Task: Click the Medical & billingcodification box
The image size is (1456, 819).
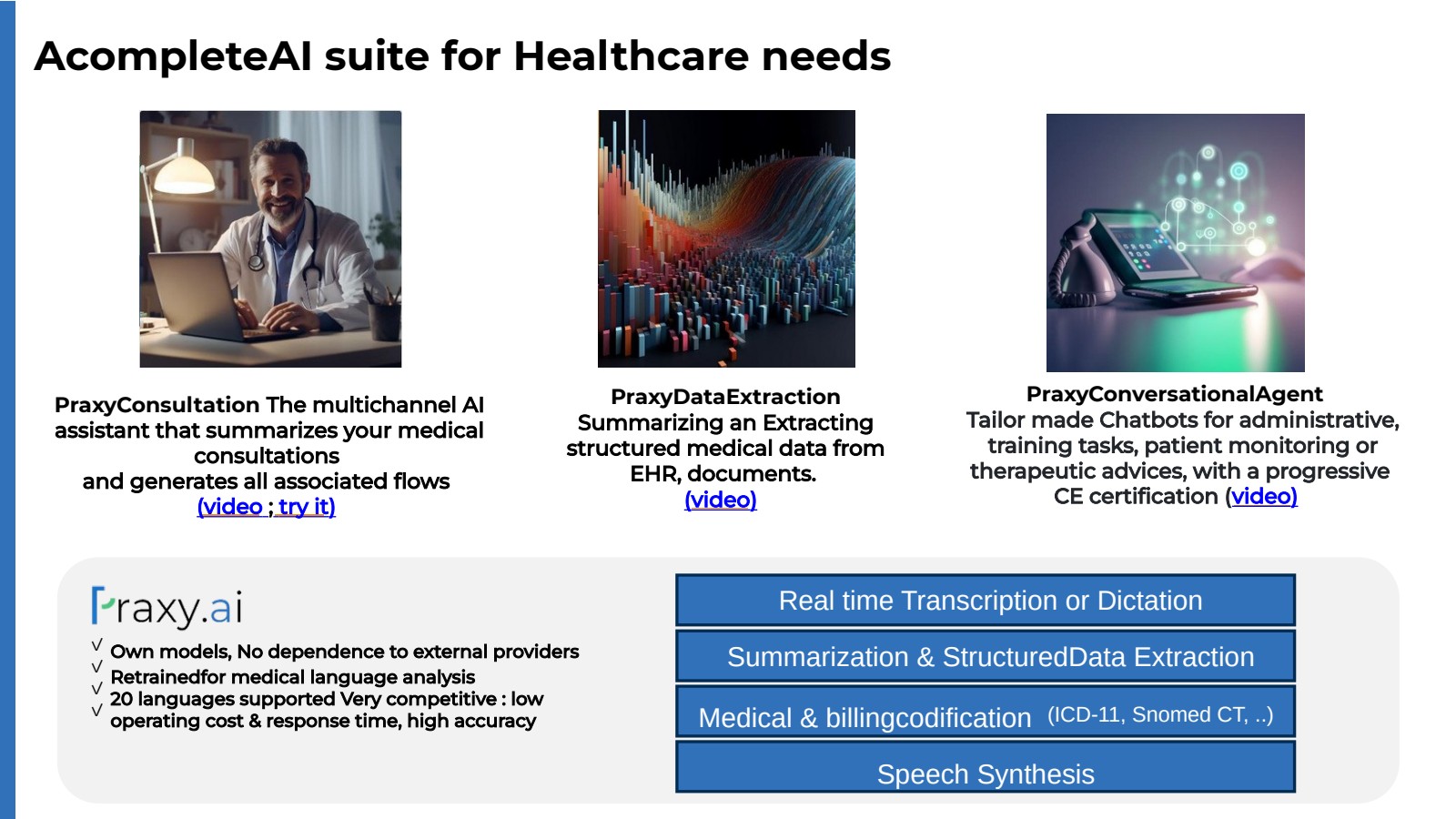Action: pyautogui.click(x=986, y=713)
